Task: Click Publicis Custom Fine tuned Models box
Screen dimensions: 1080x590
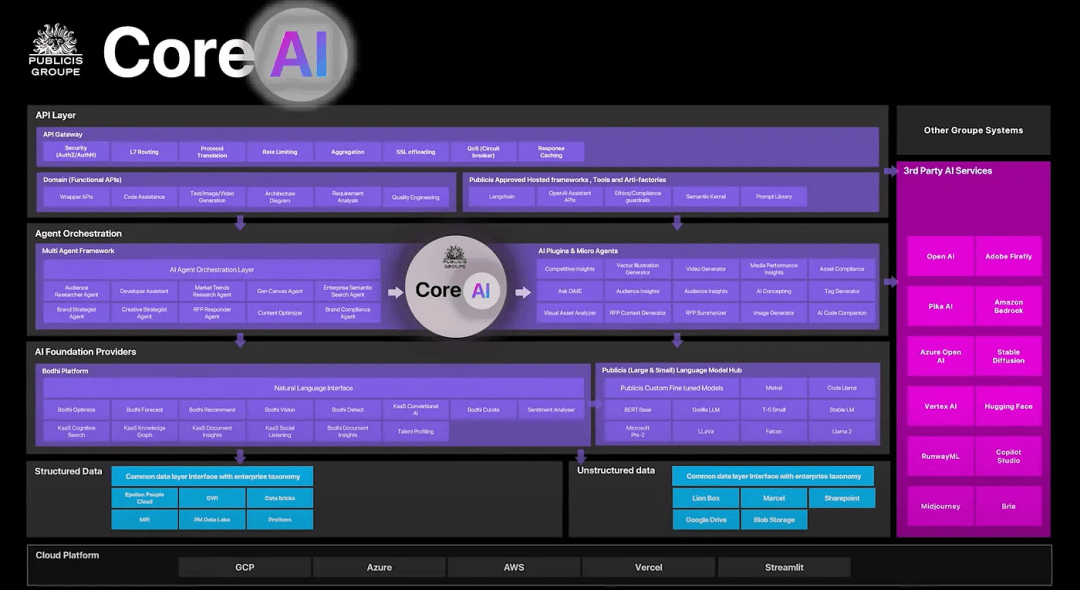Action: click(x=671, y=388)
